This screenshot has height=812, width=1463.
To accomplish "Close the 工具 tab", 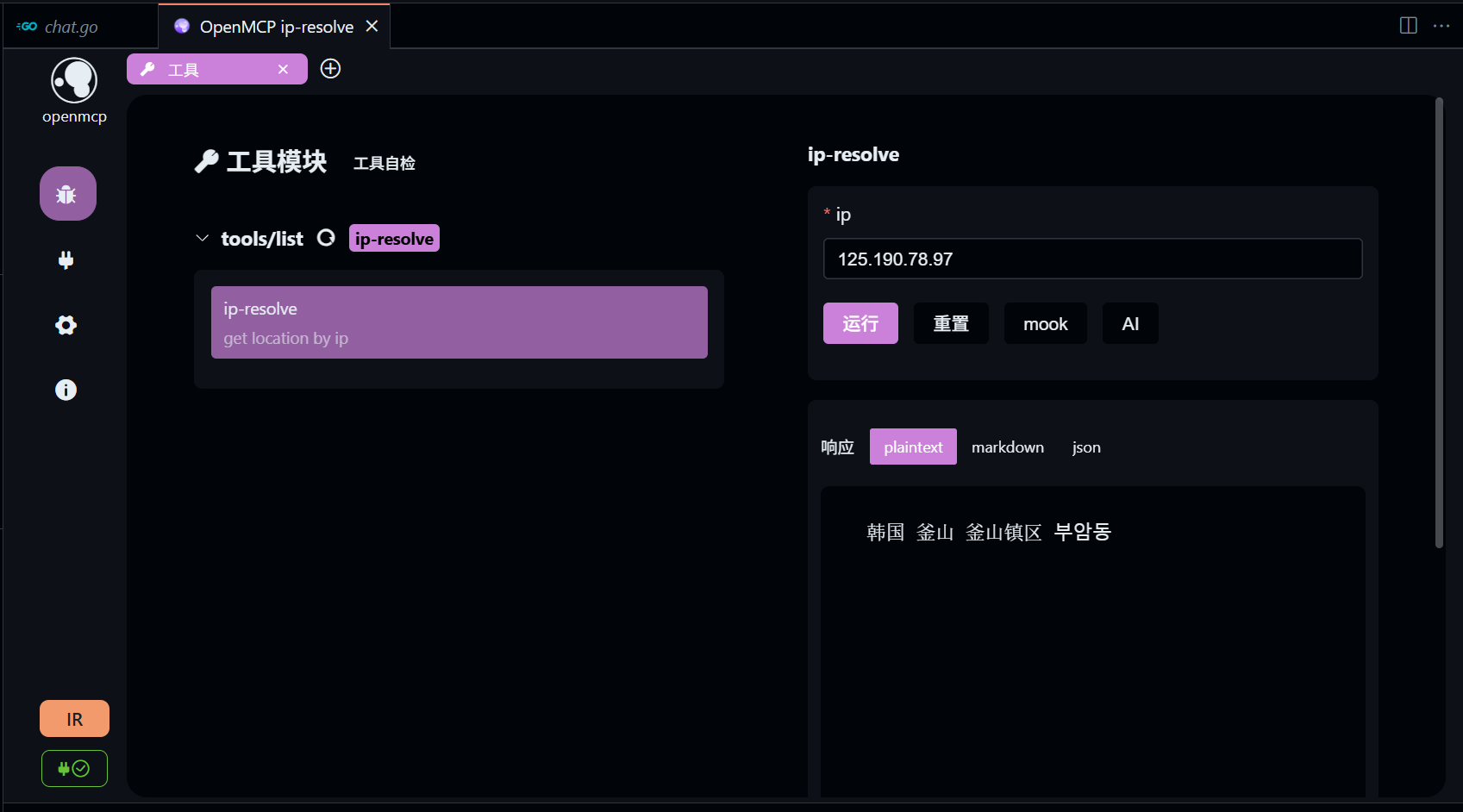I will pyautogui.click(x=283, y=69).
